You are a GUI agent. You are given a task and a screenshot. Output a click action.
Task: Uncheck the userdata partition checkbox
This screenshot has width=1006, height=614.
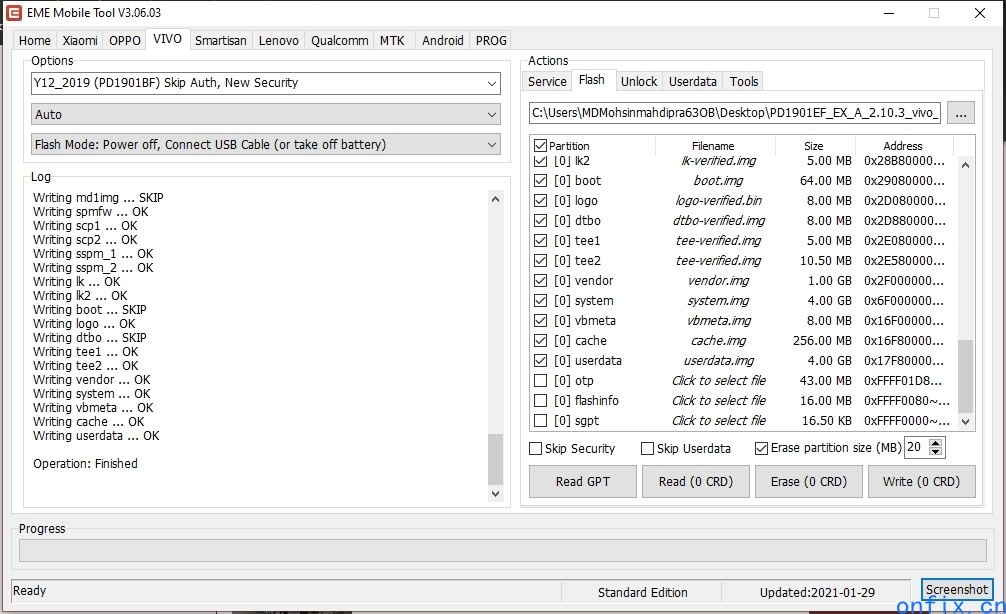[x=541, y=361]
